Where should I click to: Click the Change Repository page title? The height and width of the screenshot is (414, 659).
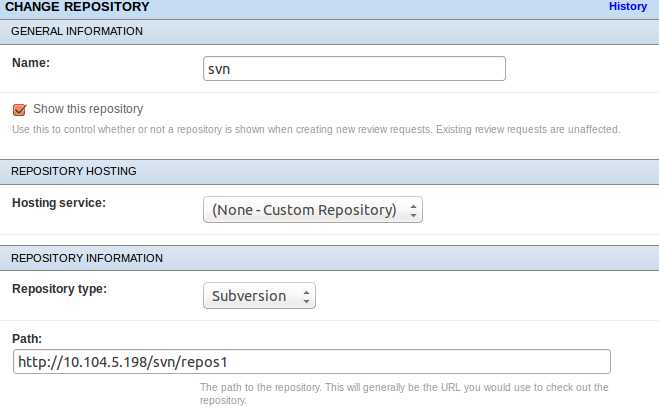76,7
